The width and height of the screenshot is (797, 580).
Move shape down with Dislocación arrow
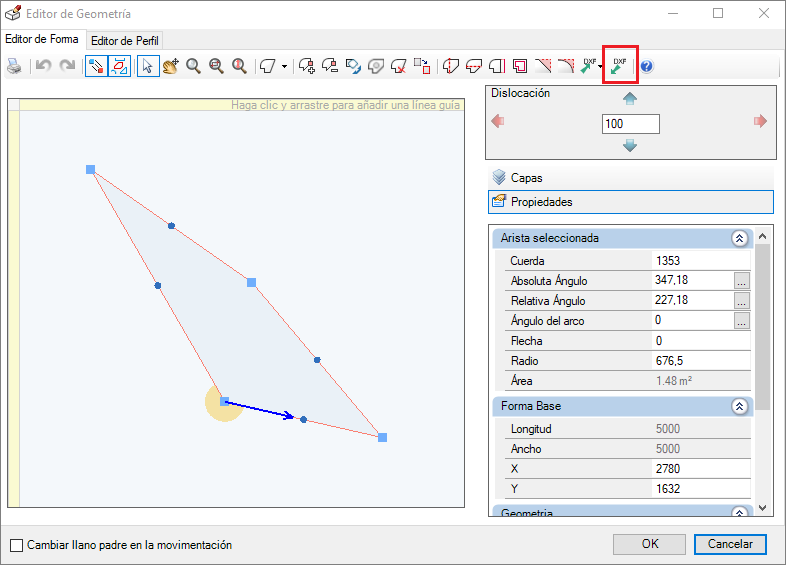630,146
